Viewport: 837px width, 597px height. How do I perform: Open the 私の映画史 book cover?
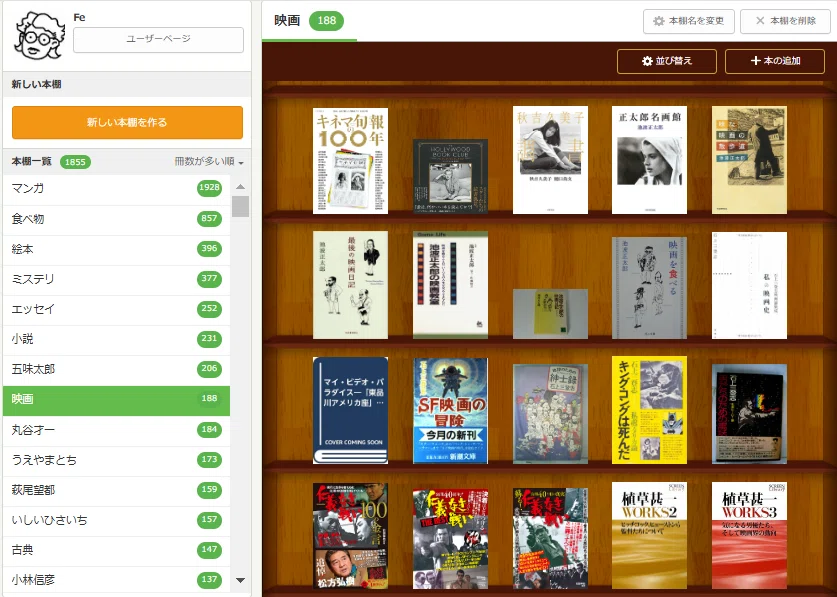(x=749, y=285)
